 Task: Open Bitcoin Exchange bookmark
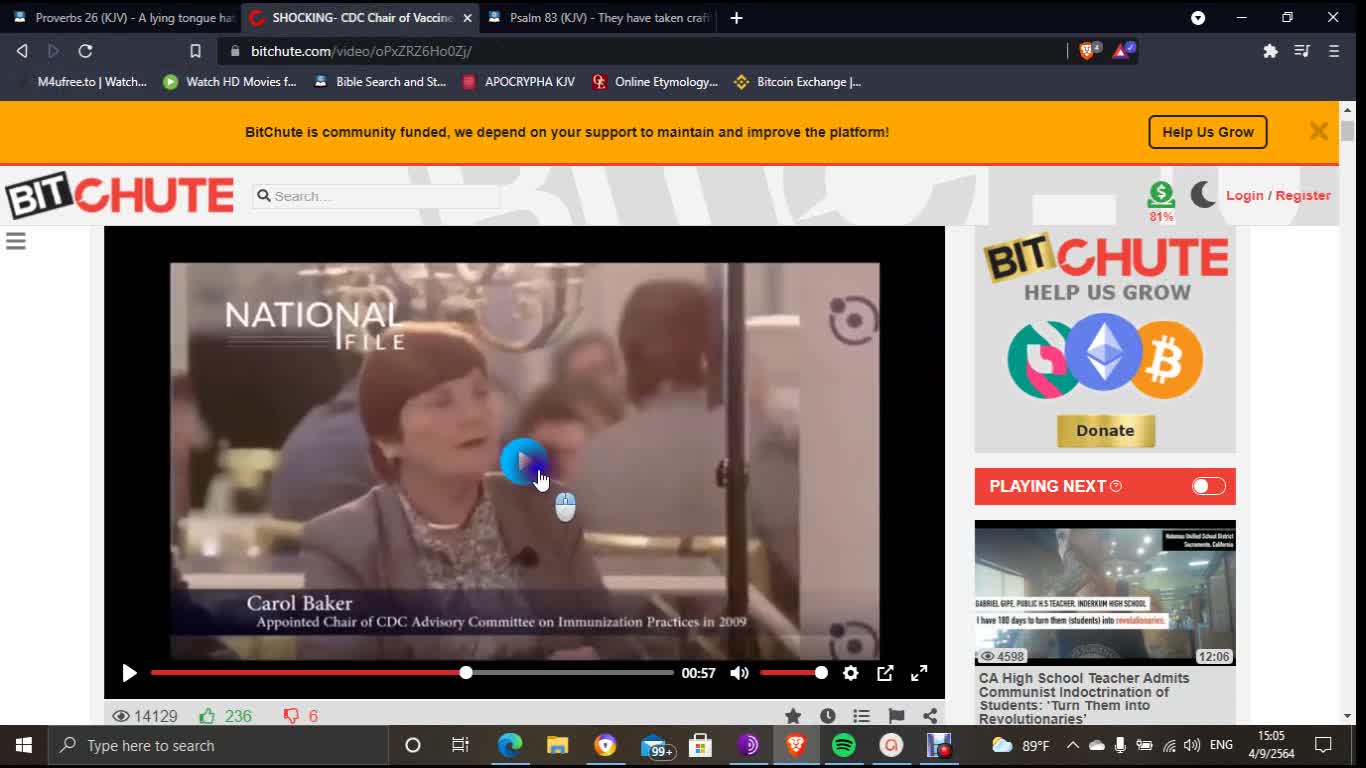click(797, 82)
